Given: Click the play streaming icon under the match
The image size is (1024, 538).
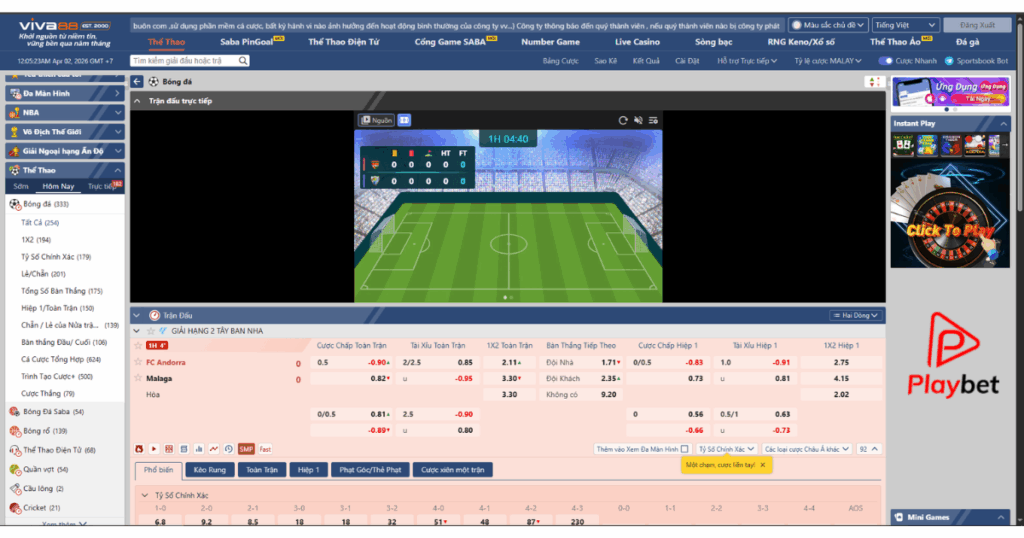Looking at the screenshot, I should coord(154,449).
